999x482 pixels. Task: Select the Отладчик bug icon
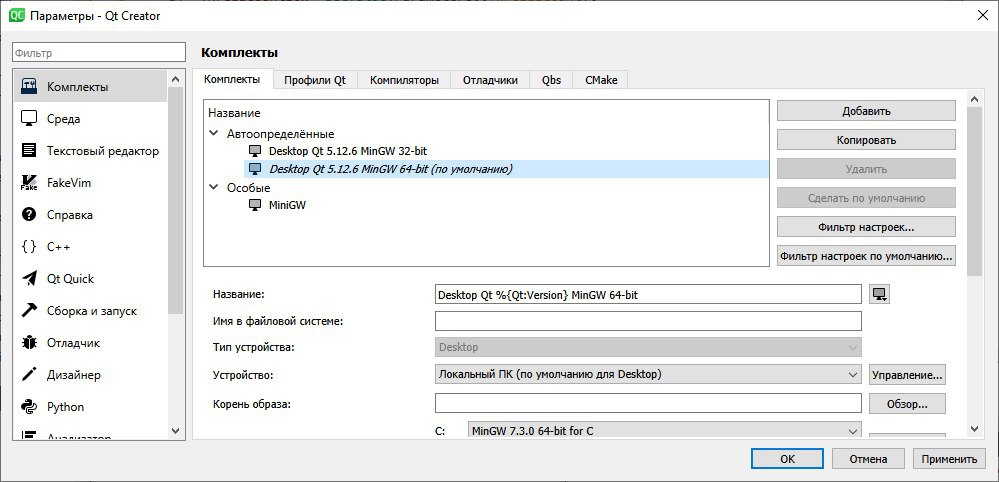coord(29,343)
